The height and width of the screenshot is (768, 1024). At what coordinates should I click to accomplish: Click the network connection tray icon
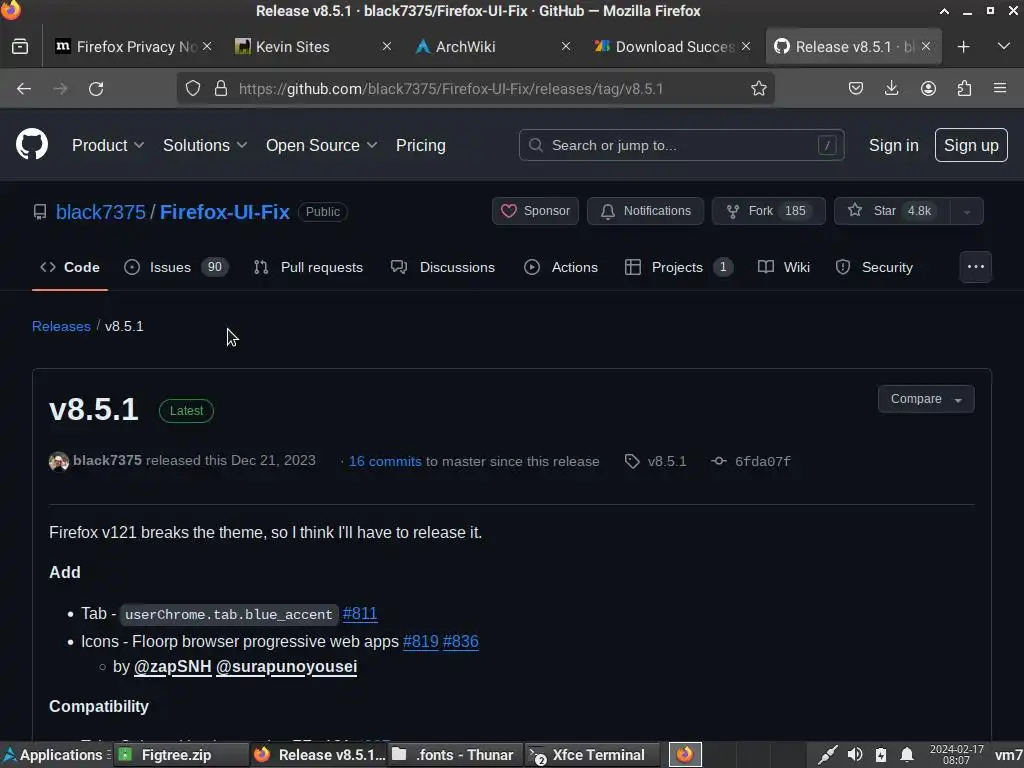point(827,754)
